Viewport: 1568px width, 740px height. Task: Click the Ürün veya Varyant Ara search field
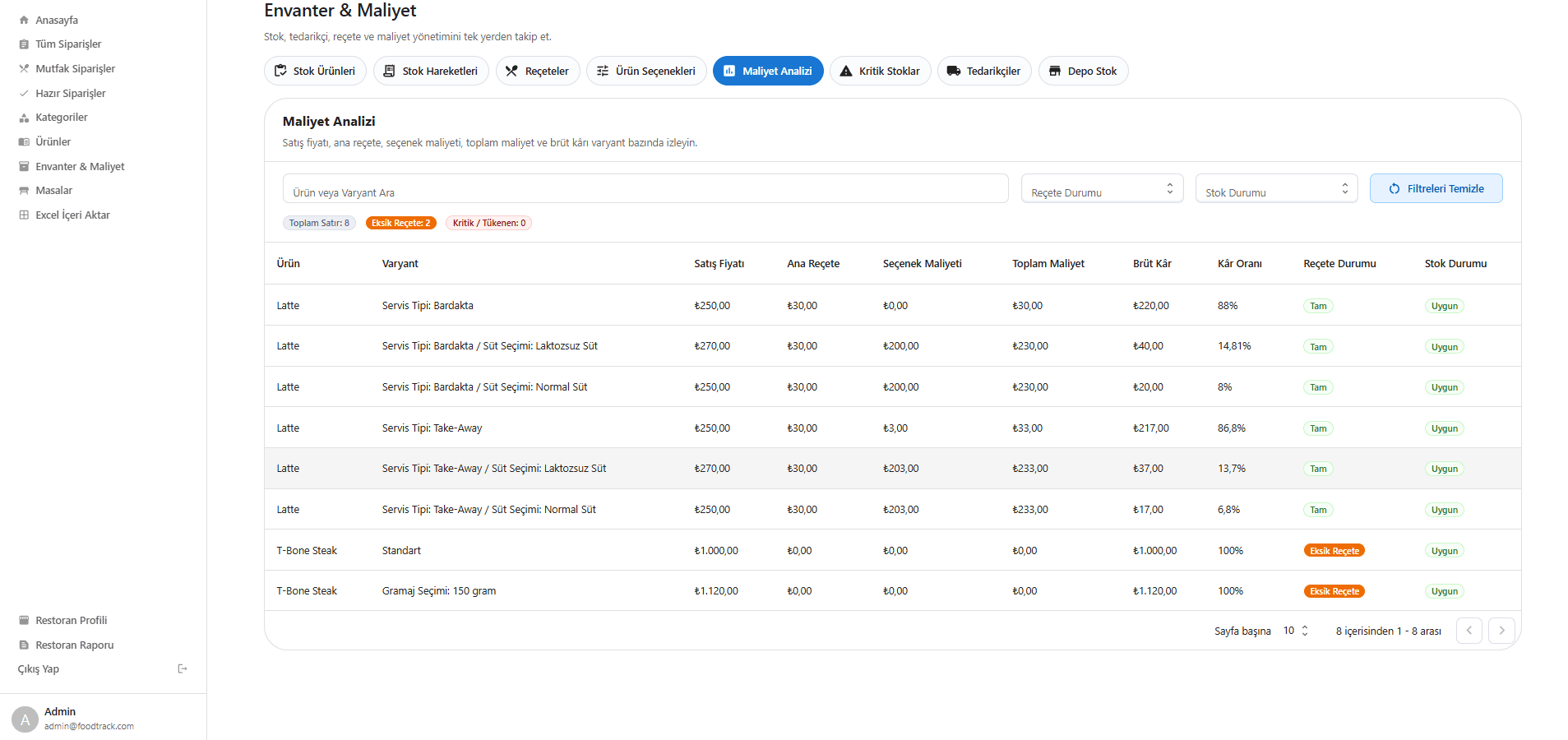[645, 188]
